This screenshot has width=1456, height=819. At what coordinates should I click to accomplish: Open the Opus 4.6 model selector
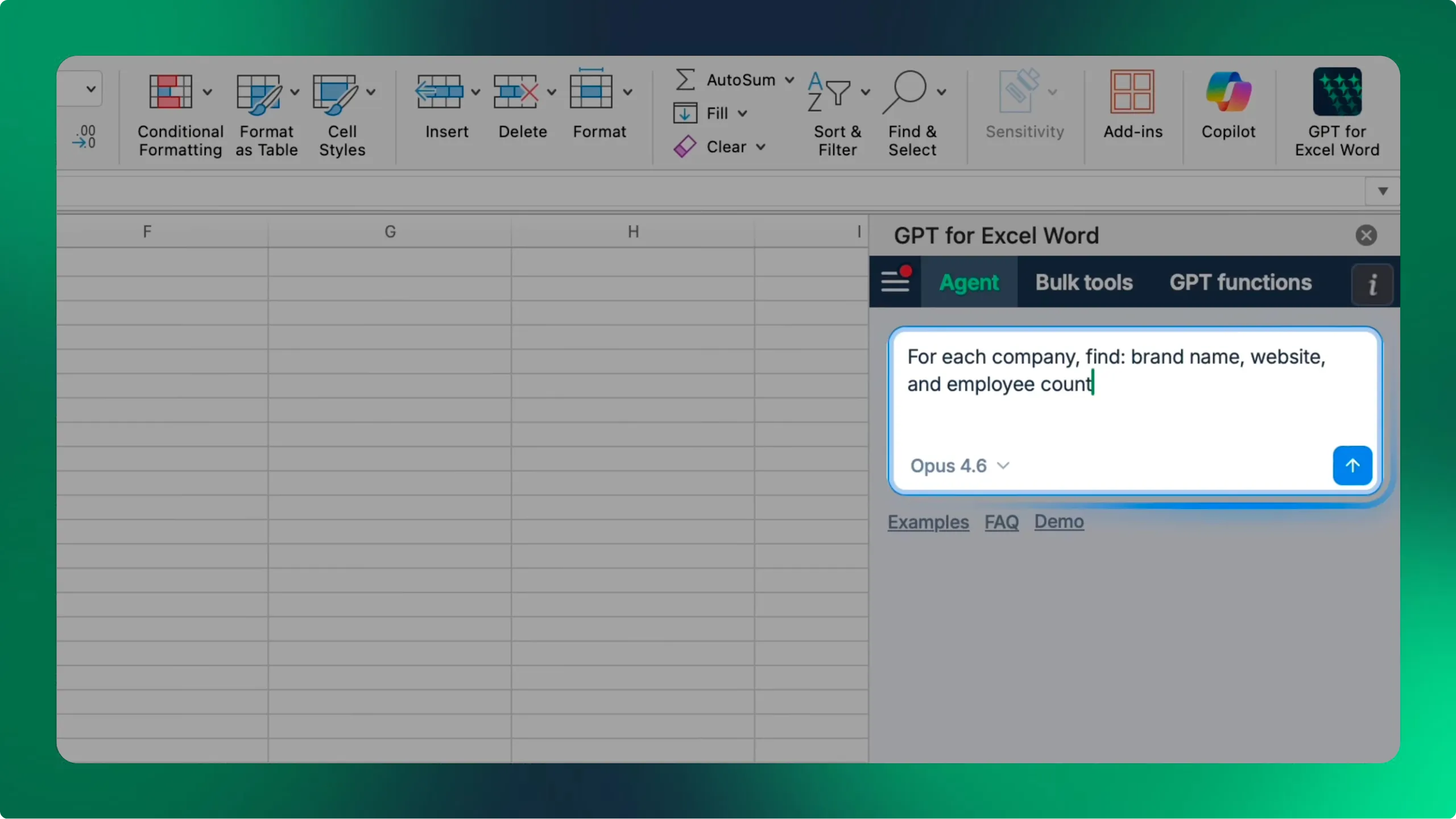pos(959,466)
